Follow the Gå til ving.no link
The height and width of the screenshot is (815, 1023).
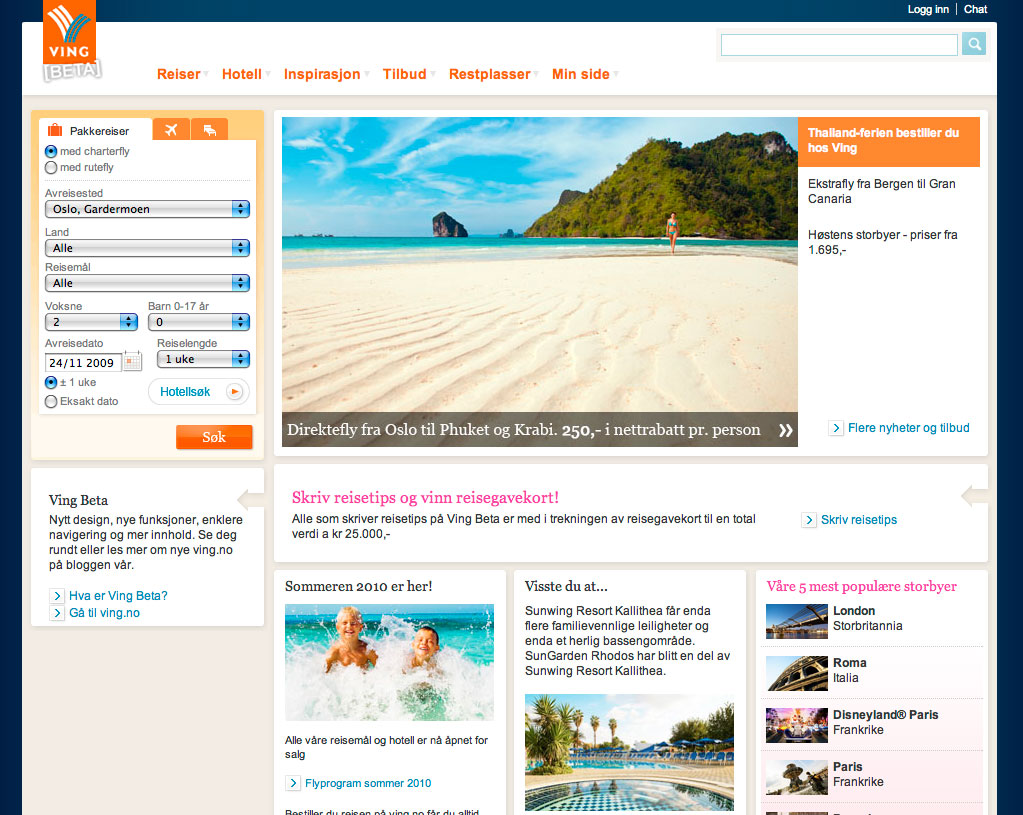point(104,613)
